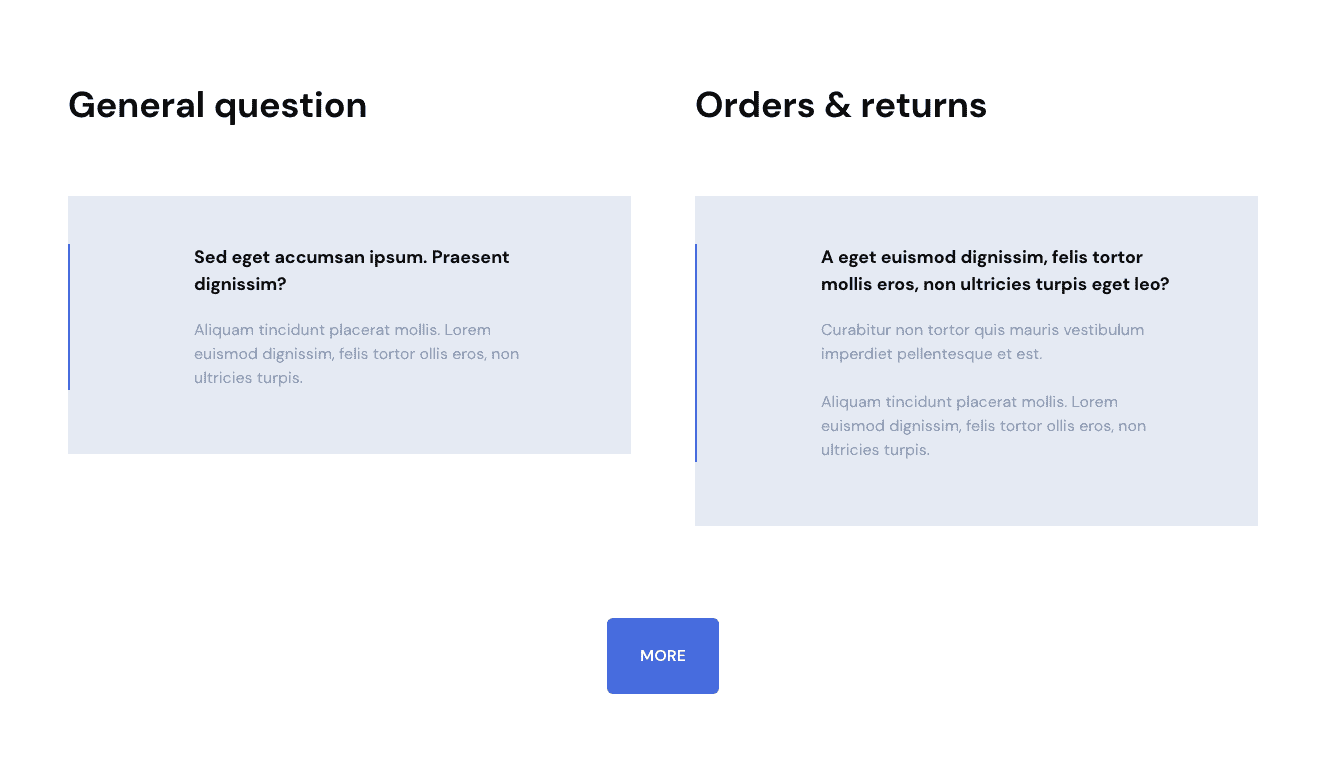Select the "General question" heading
Image resolution: width=1326 pixels, height=770 pixels.
click(x=217, y=105)
